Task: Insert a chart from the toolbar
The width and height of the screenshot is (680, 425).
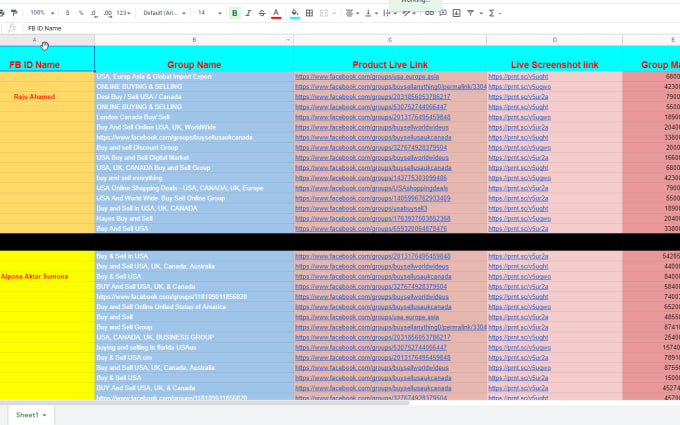Action: [456, 13]
